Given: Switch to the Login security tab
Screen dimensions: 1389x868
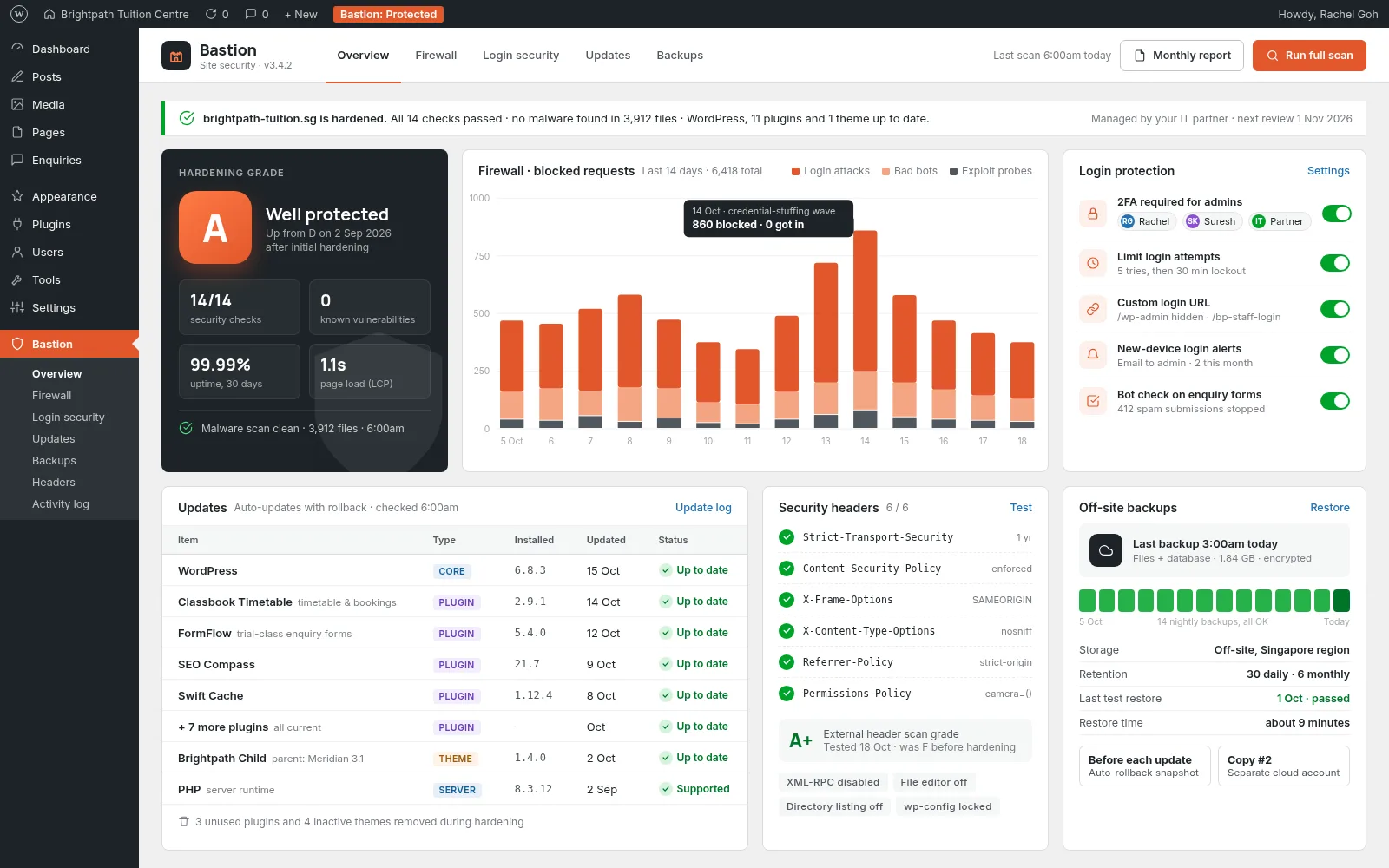Looking at the screenshot, I should click(x=521, y=56).
